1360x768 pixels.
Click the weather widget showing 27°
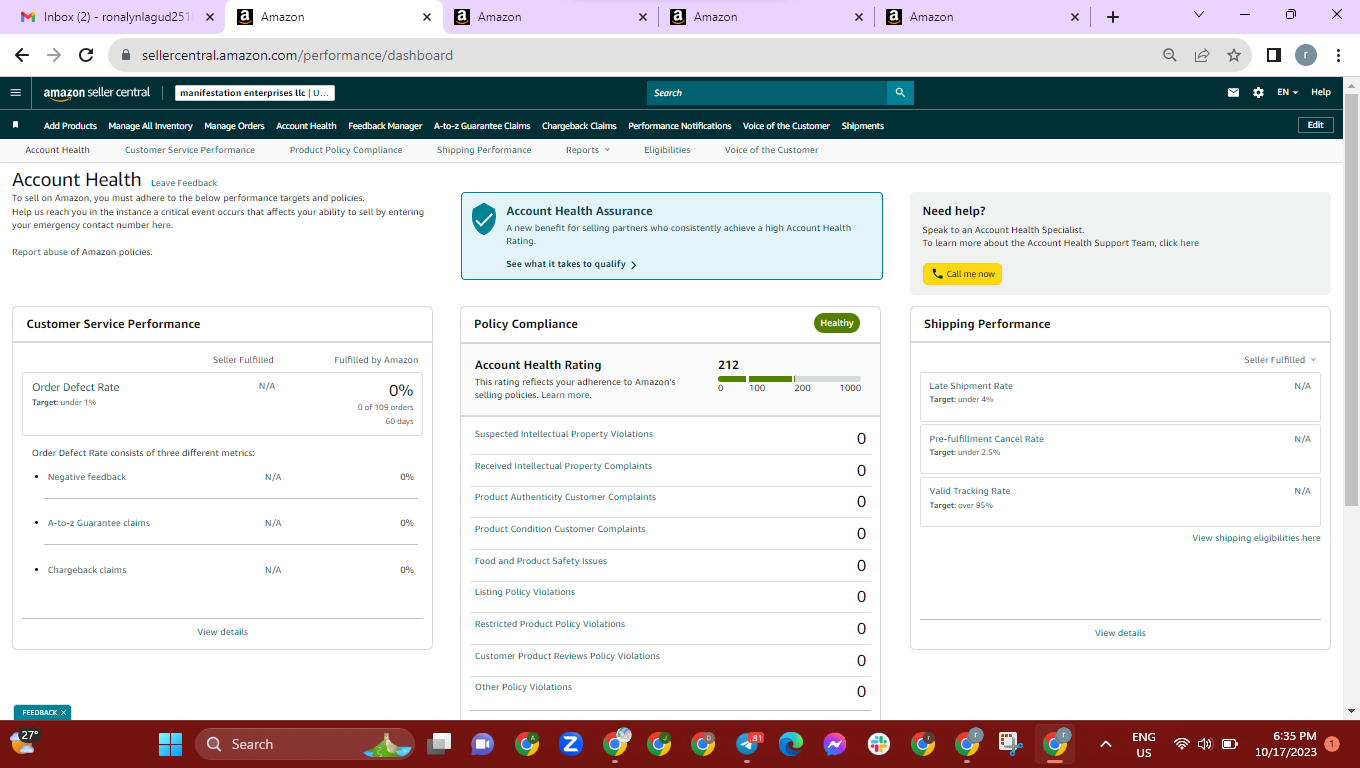(x=25, y=741)
